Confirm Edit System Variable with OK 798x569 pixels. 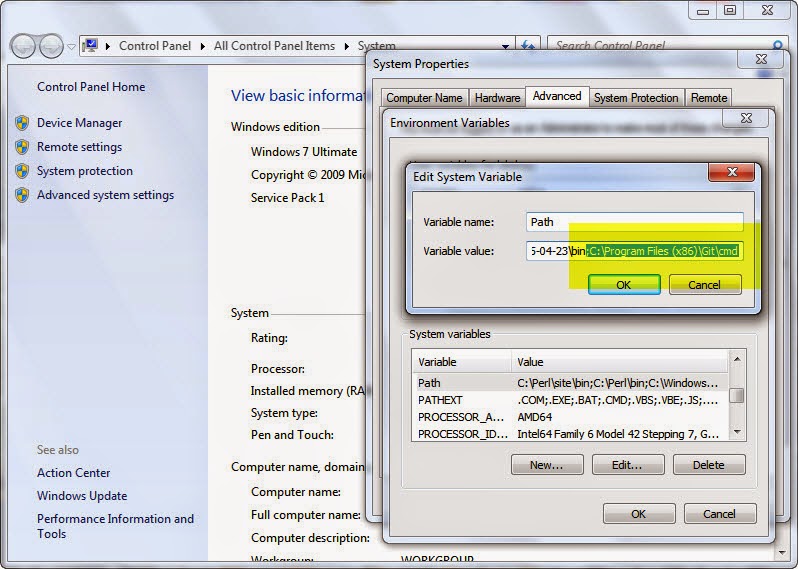(x=624, y=284)
